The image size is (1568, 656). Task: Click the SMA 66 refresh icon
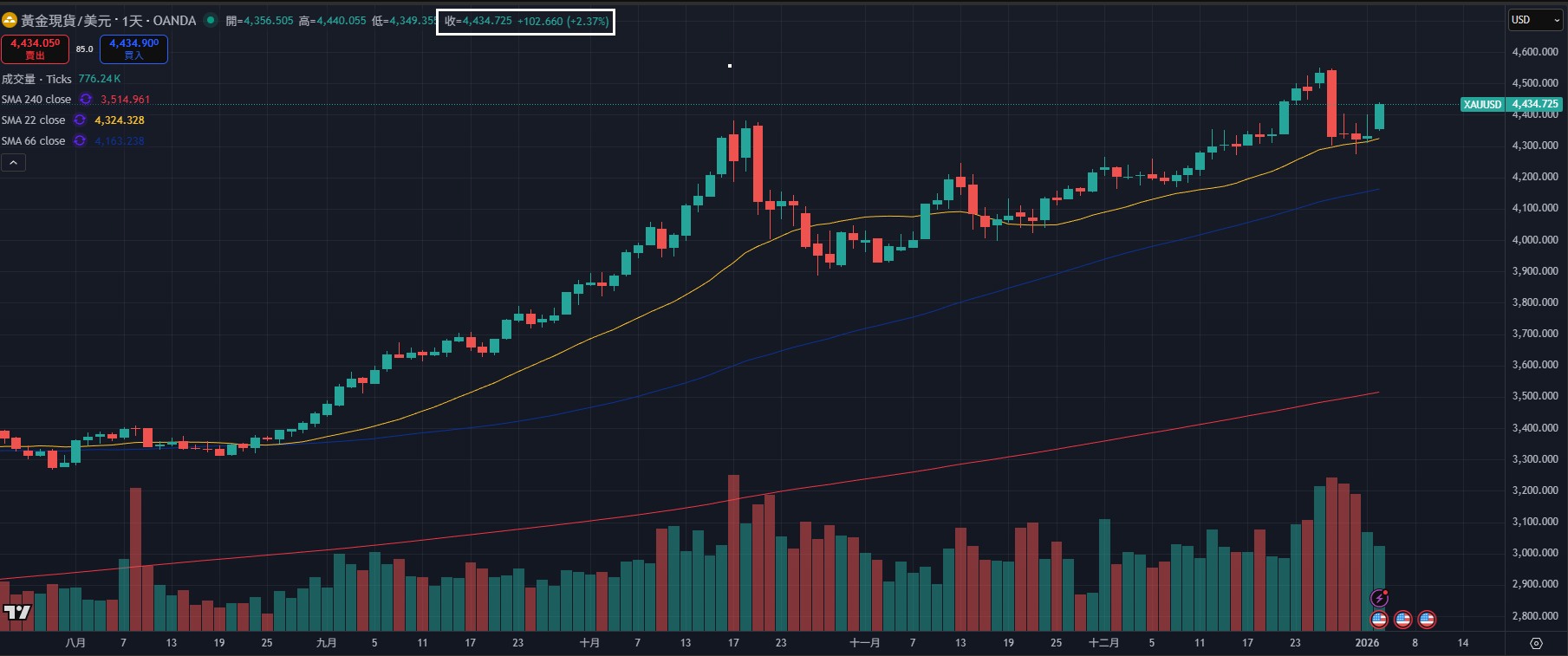pyautogui.click(x=80, y=141)
